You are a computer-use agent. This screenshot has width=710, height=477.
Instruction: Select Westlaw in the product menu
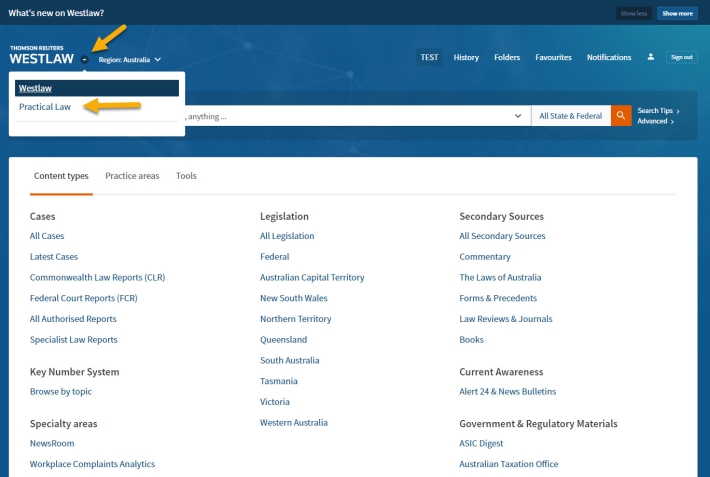click(x=97, y=88)
